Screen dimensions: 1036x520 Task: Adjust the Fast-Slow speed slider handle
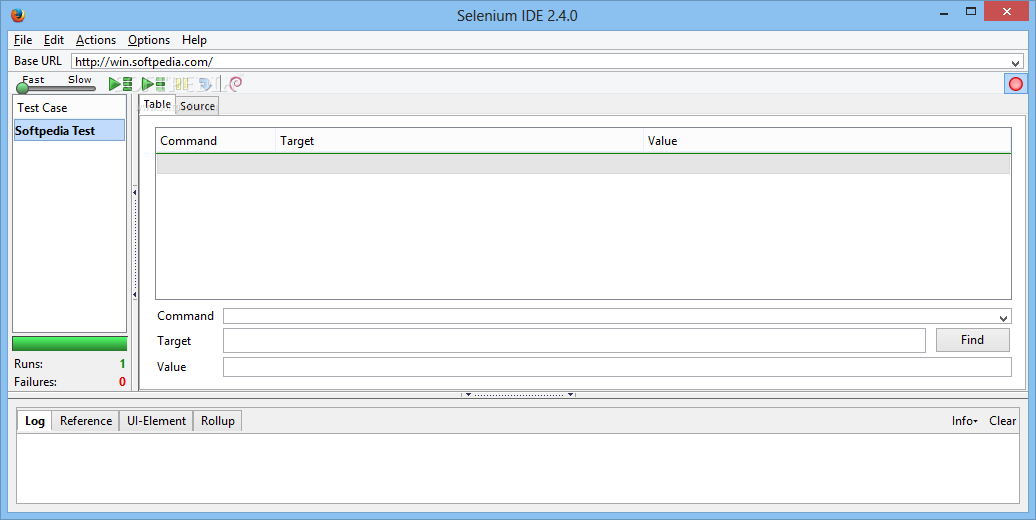[22, 88]
